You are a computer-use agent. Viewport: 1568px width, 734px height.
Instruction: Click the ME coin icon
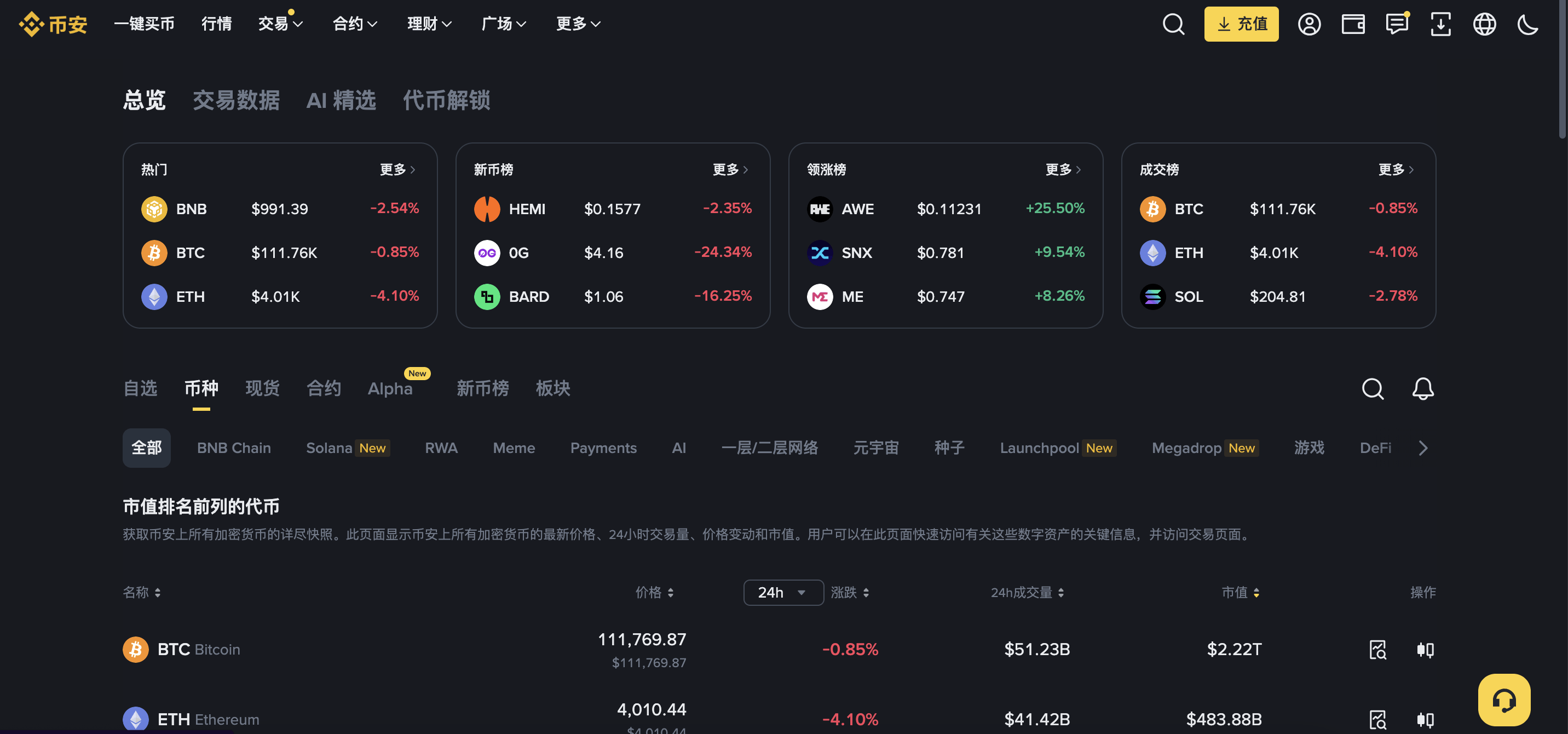pyautogui.click(x=819, y=297)
